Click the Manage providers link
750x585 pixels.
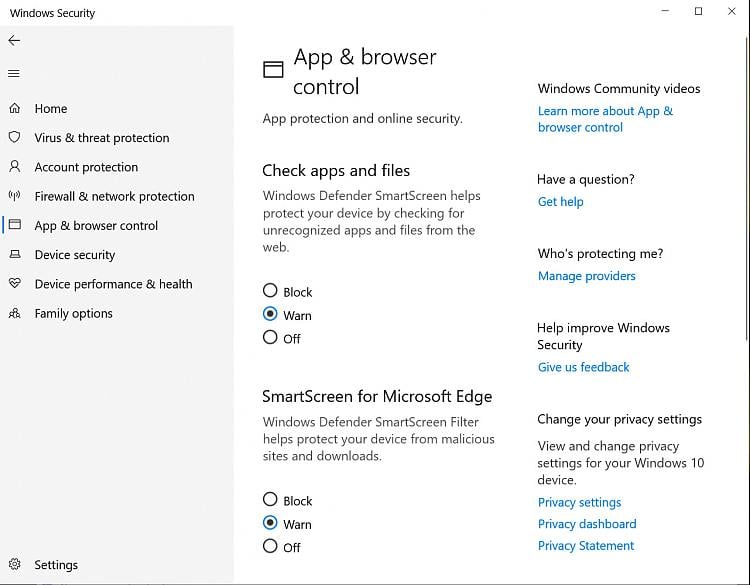coord(586,276)
